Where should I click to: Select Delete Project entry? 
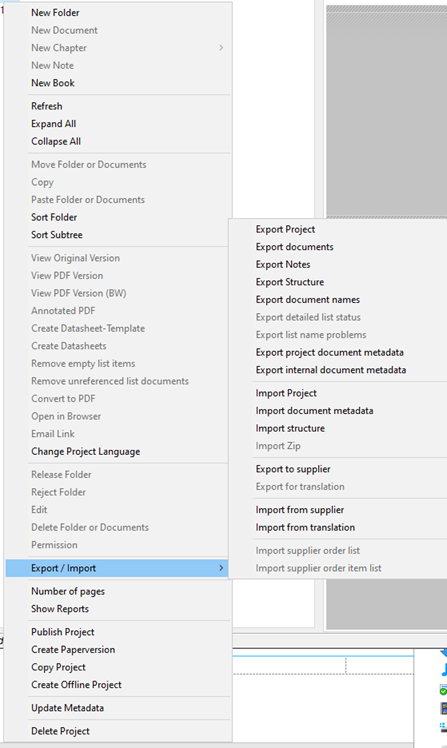click(x=61, y=731)
